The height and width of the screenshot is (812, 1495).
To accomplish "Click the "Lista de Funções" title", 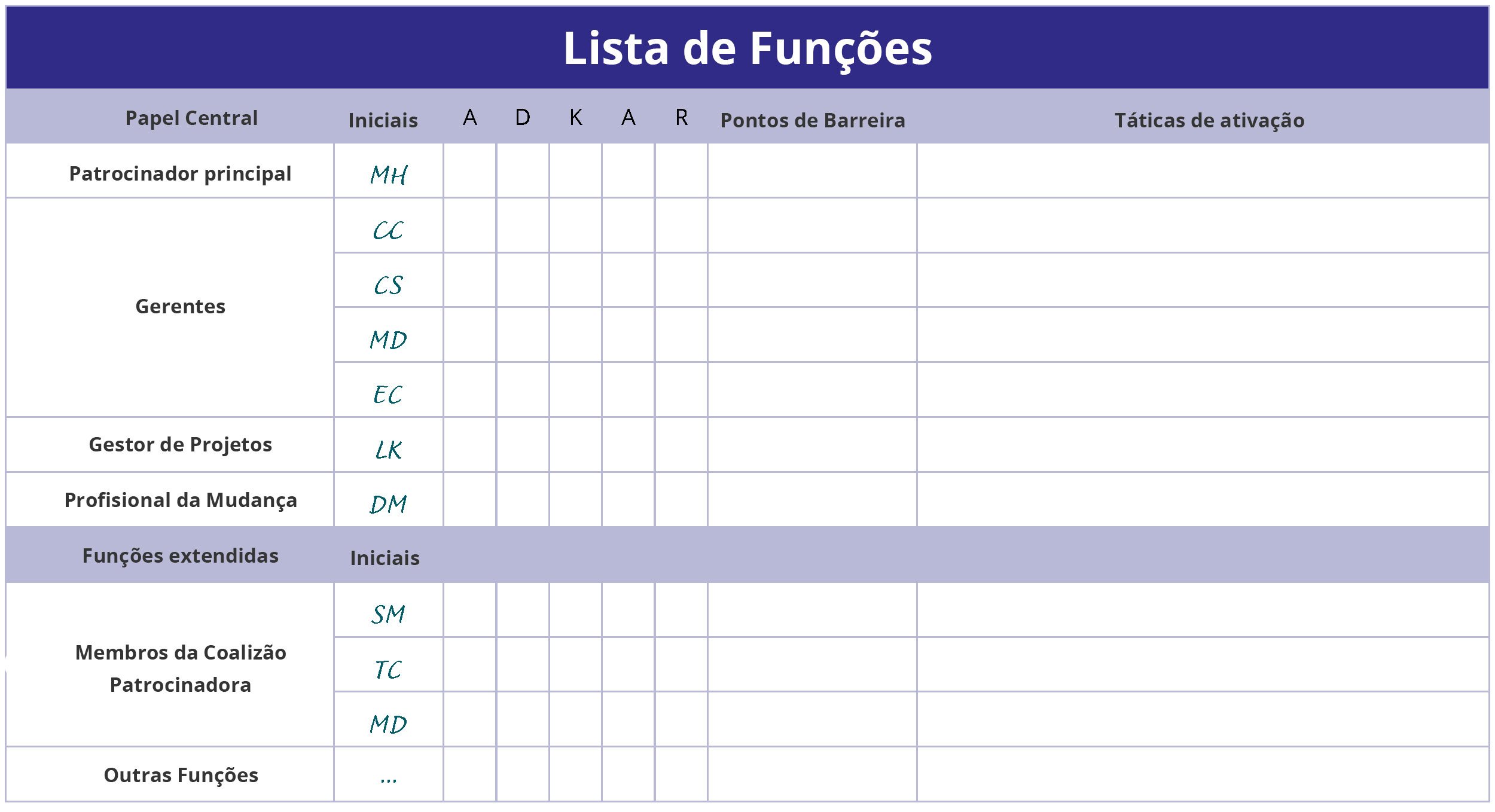I will tap(747, 48).
